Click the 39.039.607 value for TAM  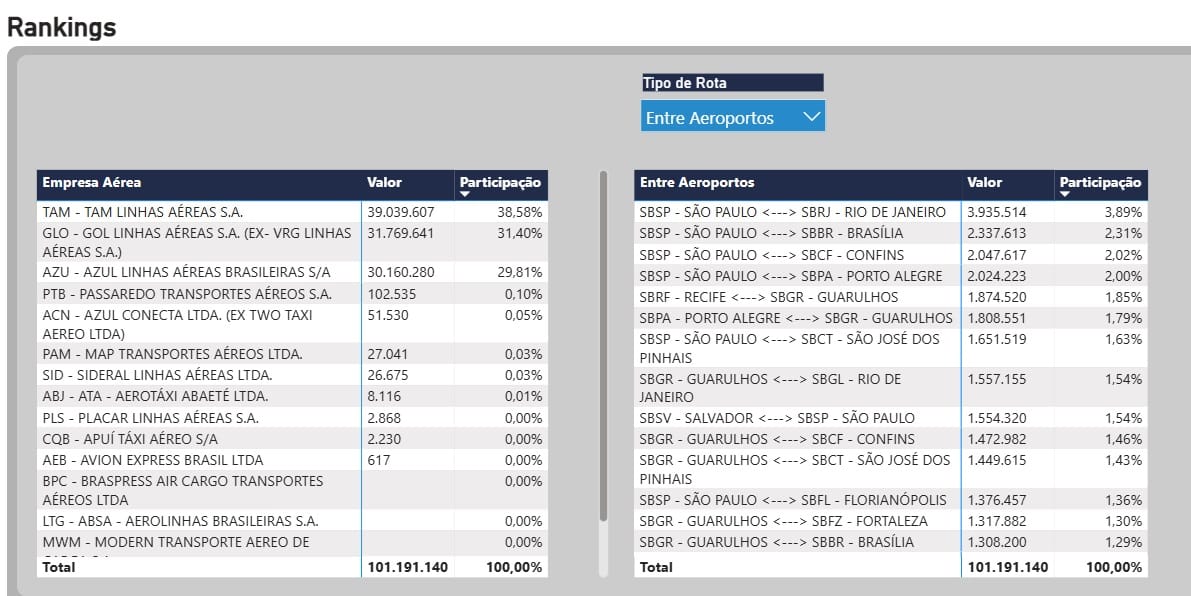tap(401, 212)
